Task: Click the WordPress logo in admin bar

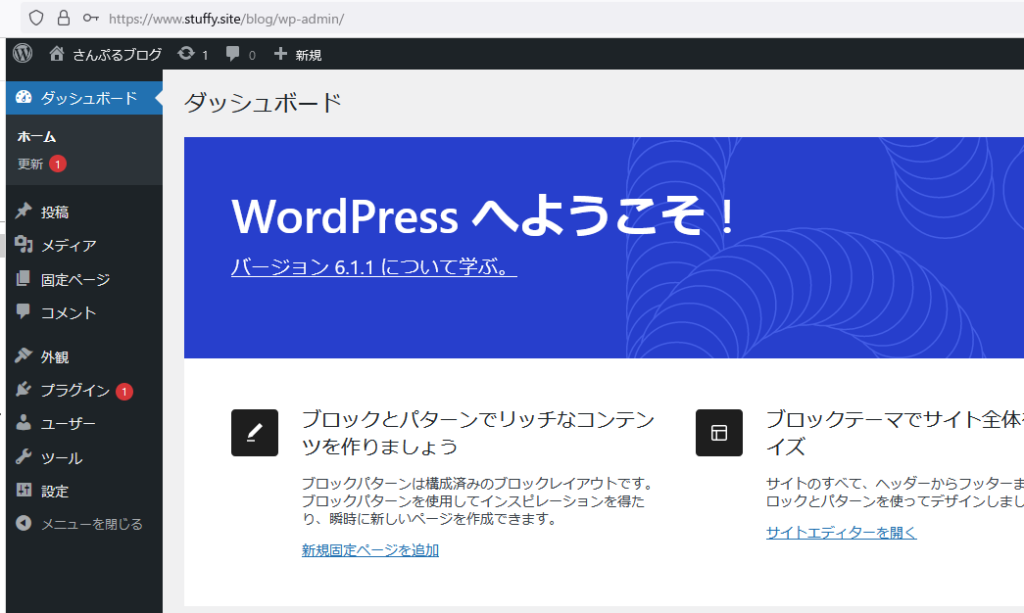Action: pos(22,54)
